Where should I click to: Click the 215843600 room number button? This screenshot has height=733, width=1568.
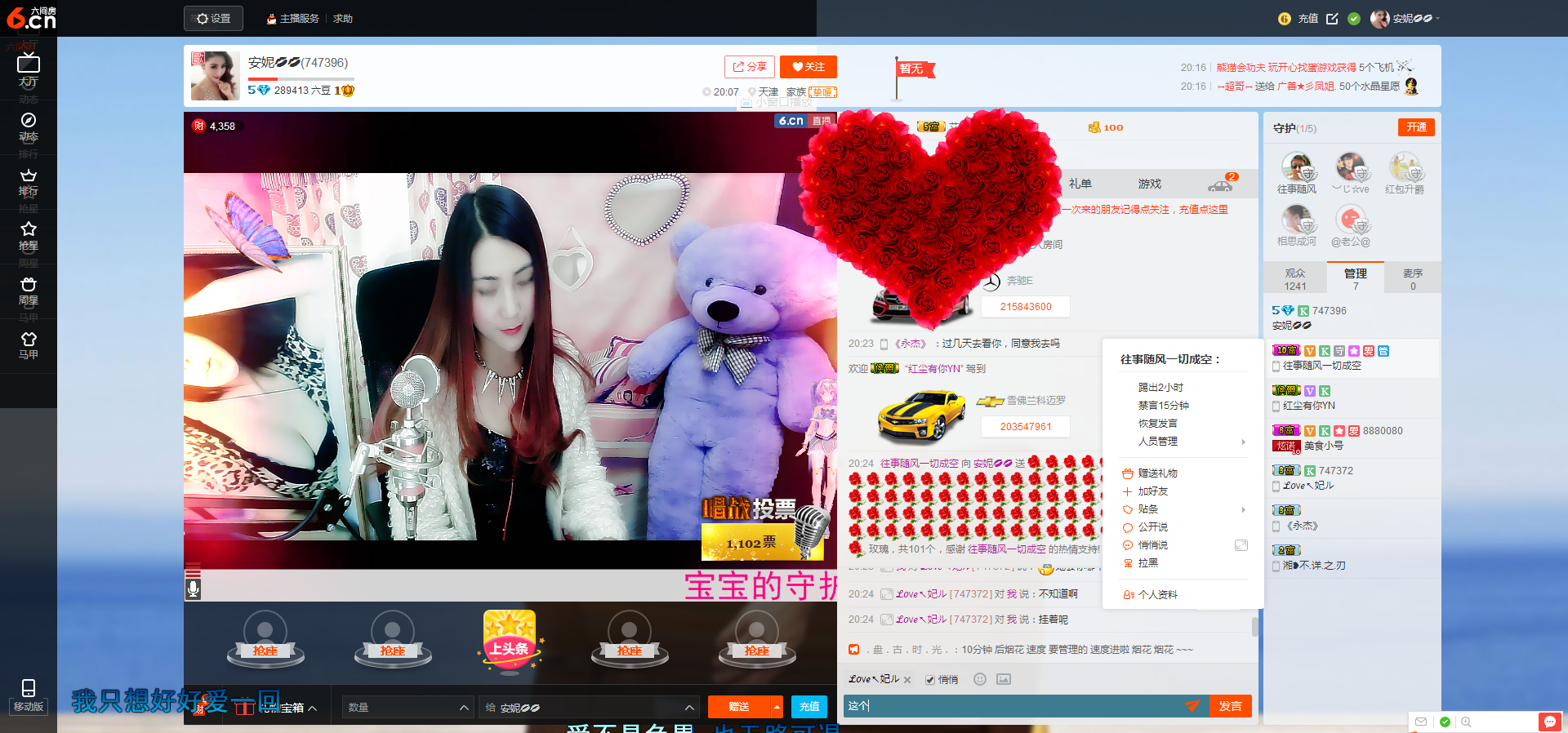coord(1026,307)
